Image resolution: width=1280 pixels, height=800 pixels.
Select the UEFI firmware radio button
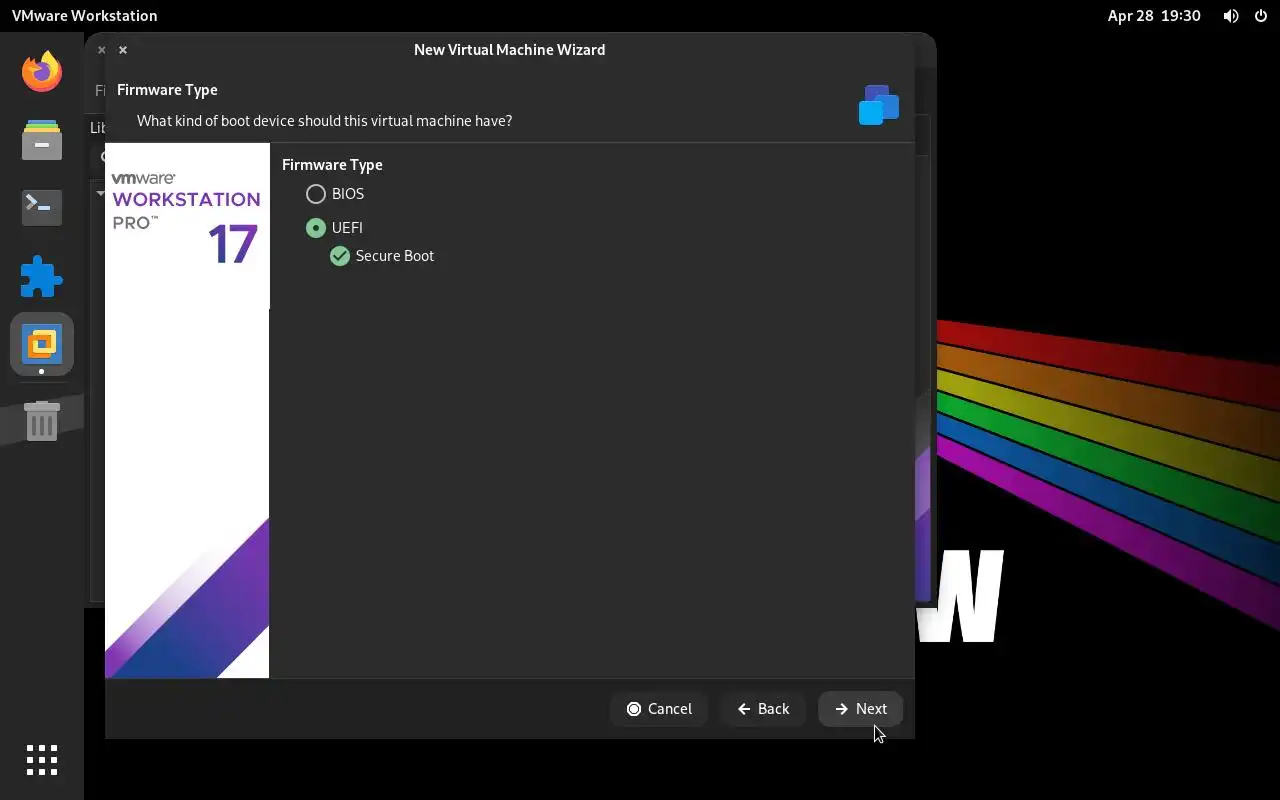[x=316, y=228]
